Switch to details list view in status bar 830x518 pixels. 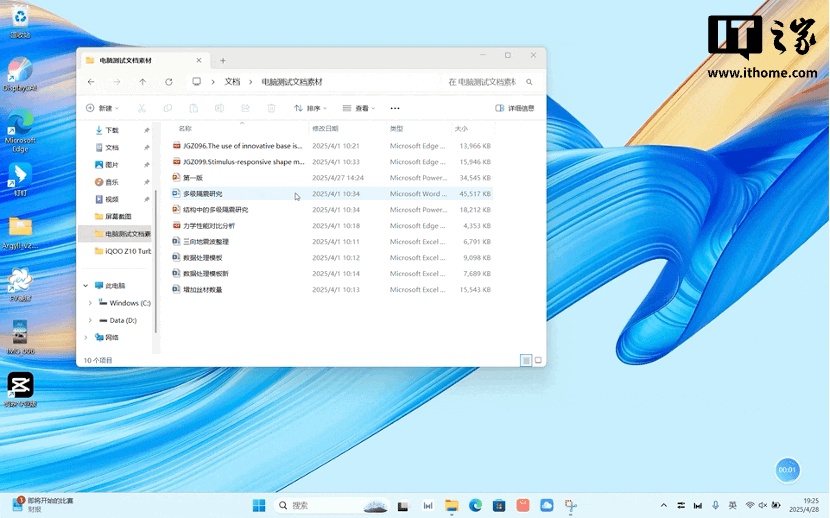coord(526,360)
